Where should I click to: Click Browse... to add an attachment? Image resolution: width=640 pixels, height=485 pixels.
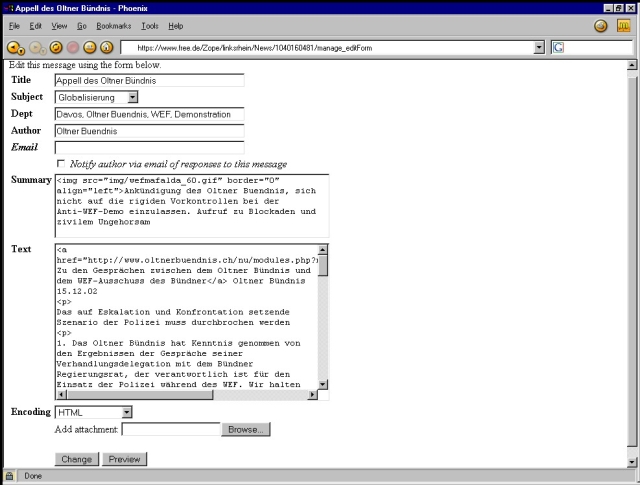pos(246,430)
